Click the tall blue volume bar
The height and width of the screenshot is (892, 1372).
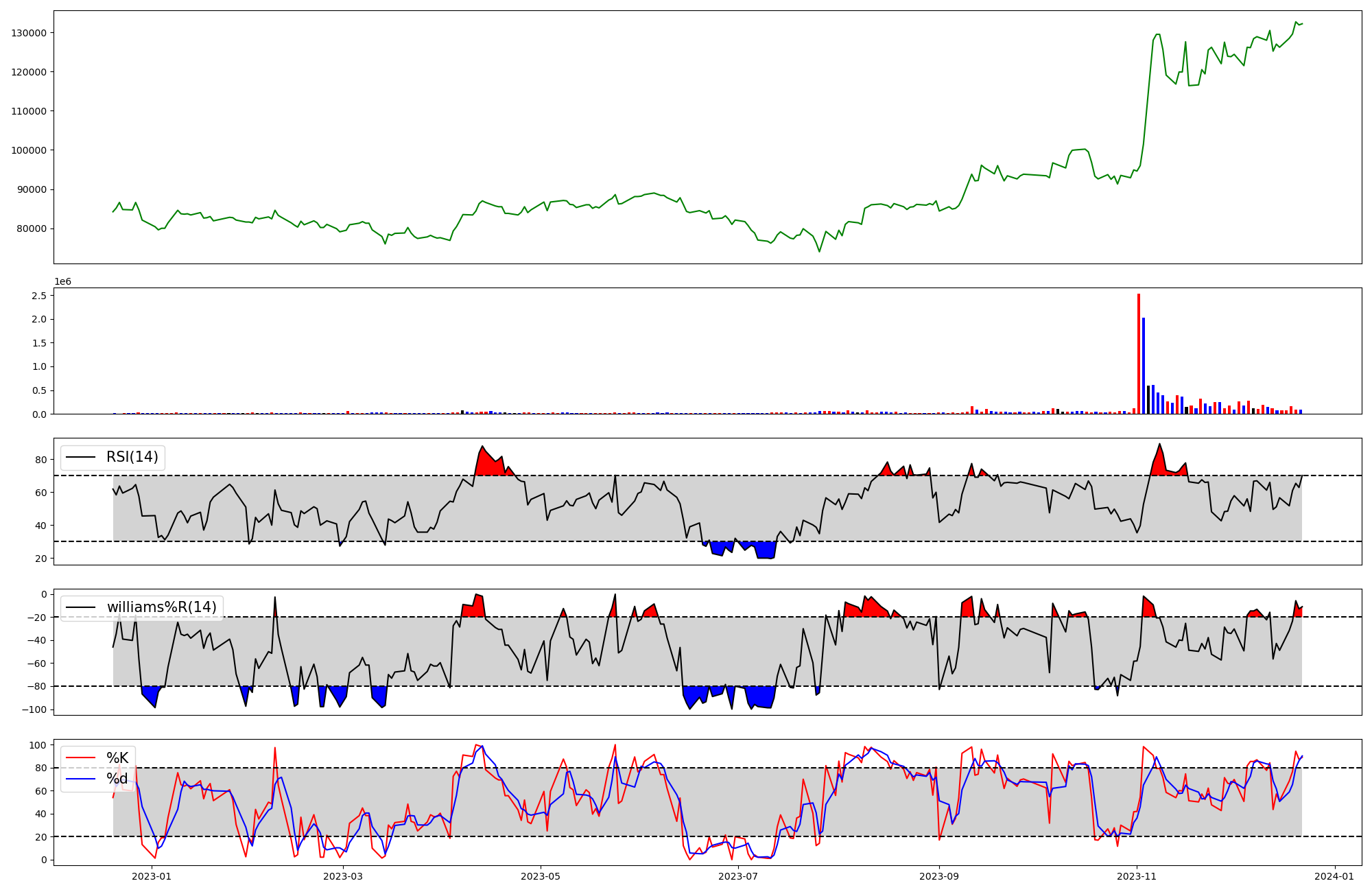(x=1144, y=366)
